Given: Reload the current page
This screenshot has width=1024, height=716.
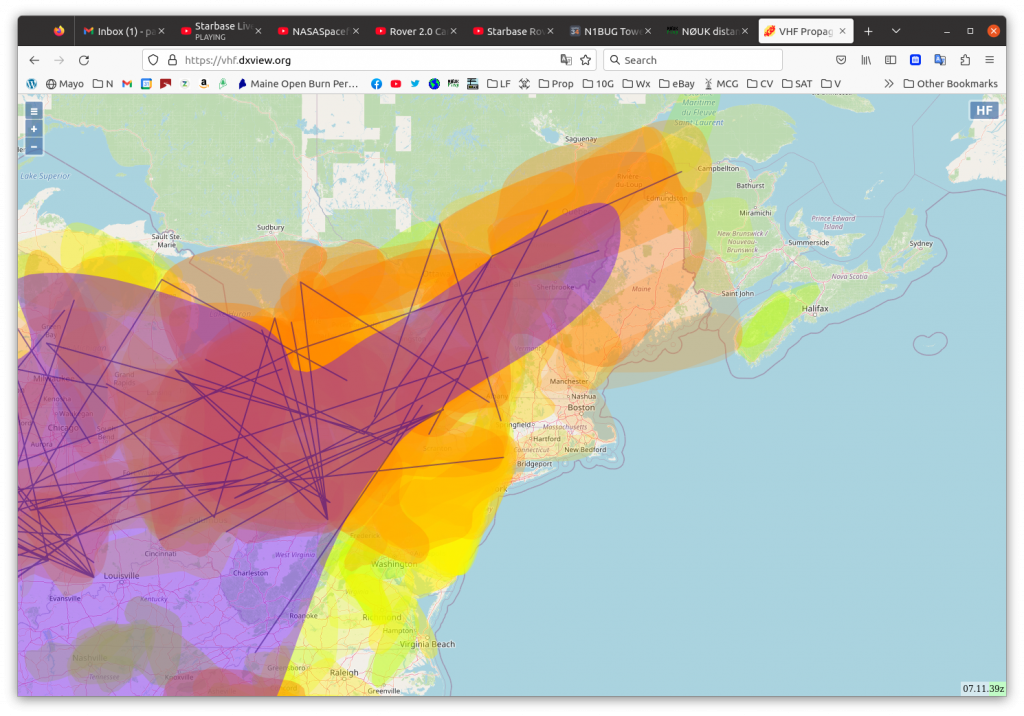Looking at the screenshot, I should click(84, 60).
